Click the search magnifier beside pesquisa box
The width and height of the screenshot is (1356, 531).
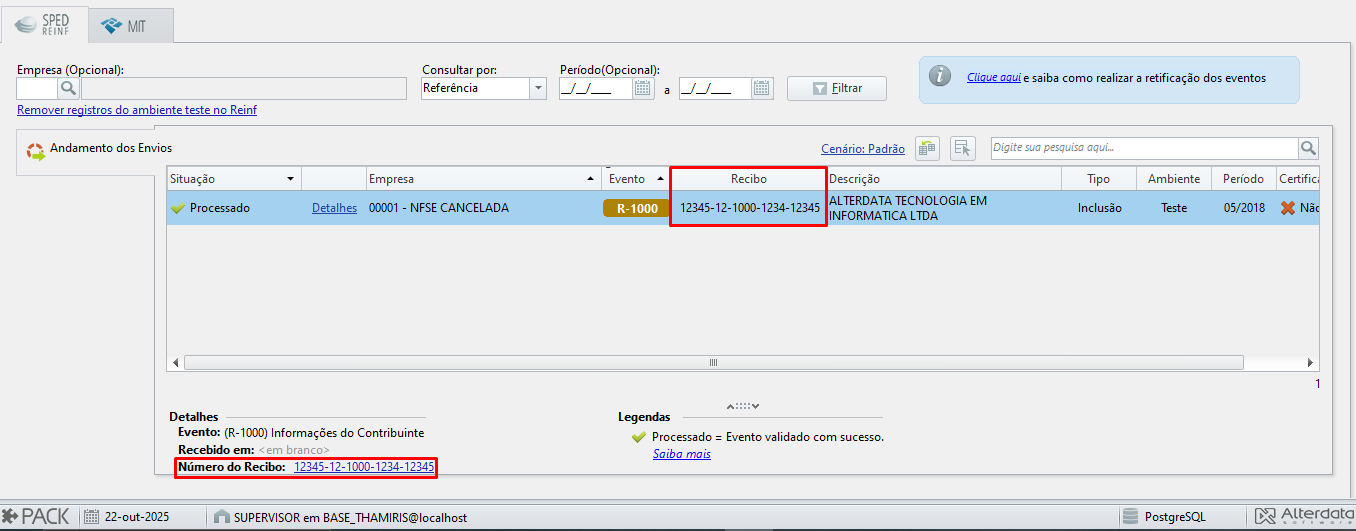point(1308,148)
